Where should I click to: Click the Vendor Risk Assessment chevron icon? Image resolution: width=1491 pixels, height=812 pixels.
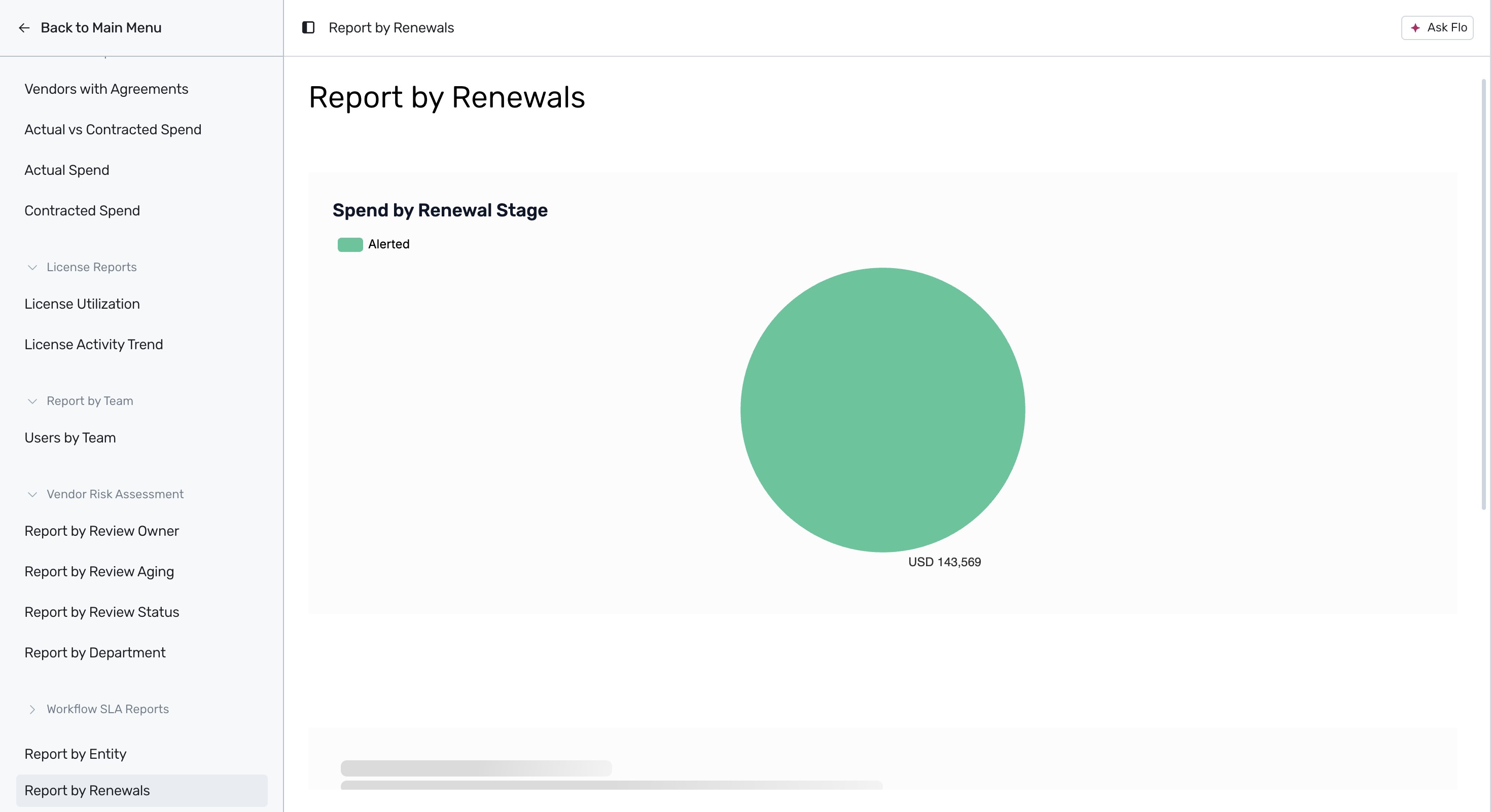[x=32, y=494]
